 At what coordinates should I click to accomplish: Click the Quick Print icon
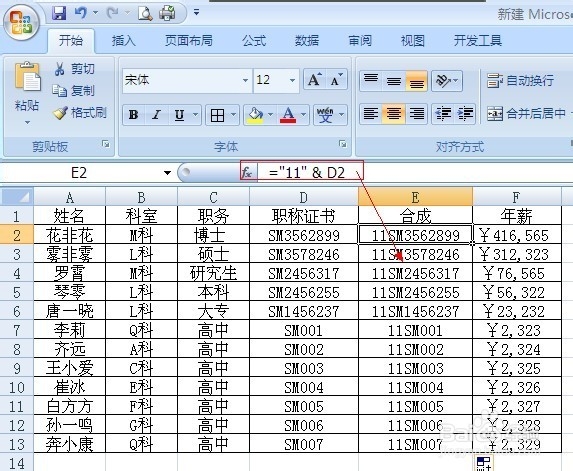[167, 14]
